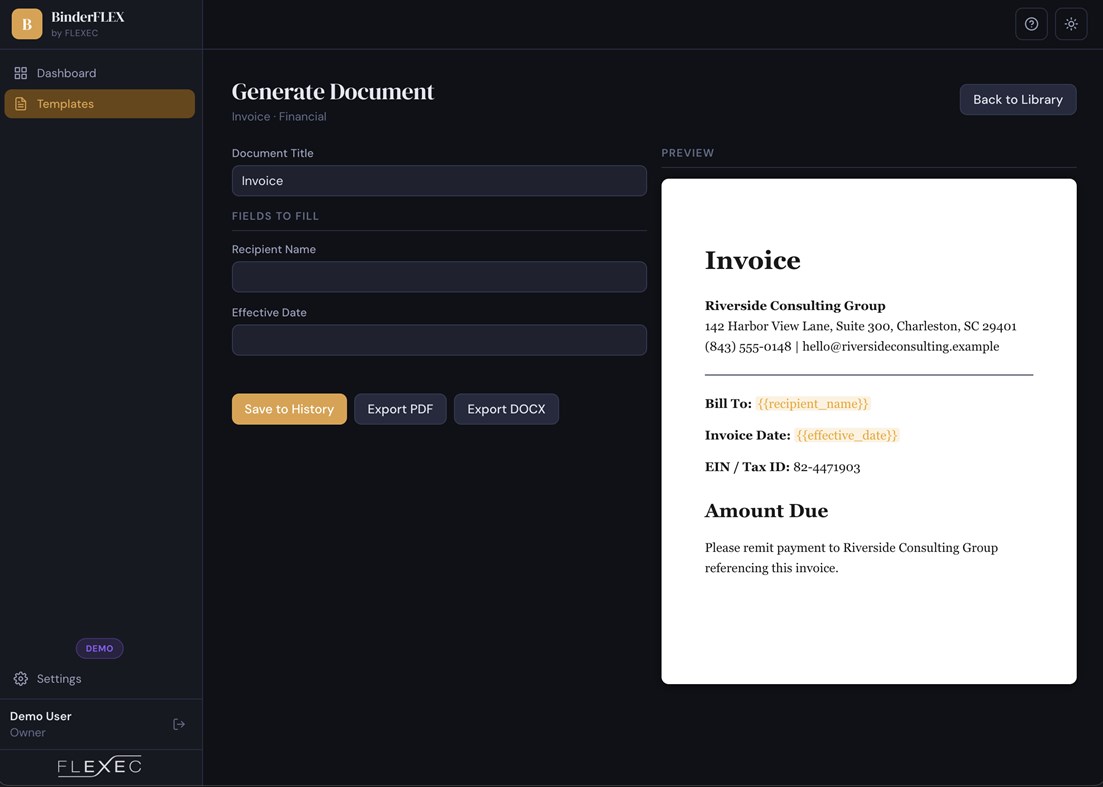Click the Templates document icon

tap(21, 104)
